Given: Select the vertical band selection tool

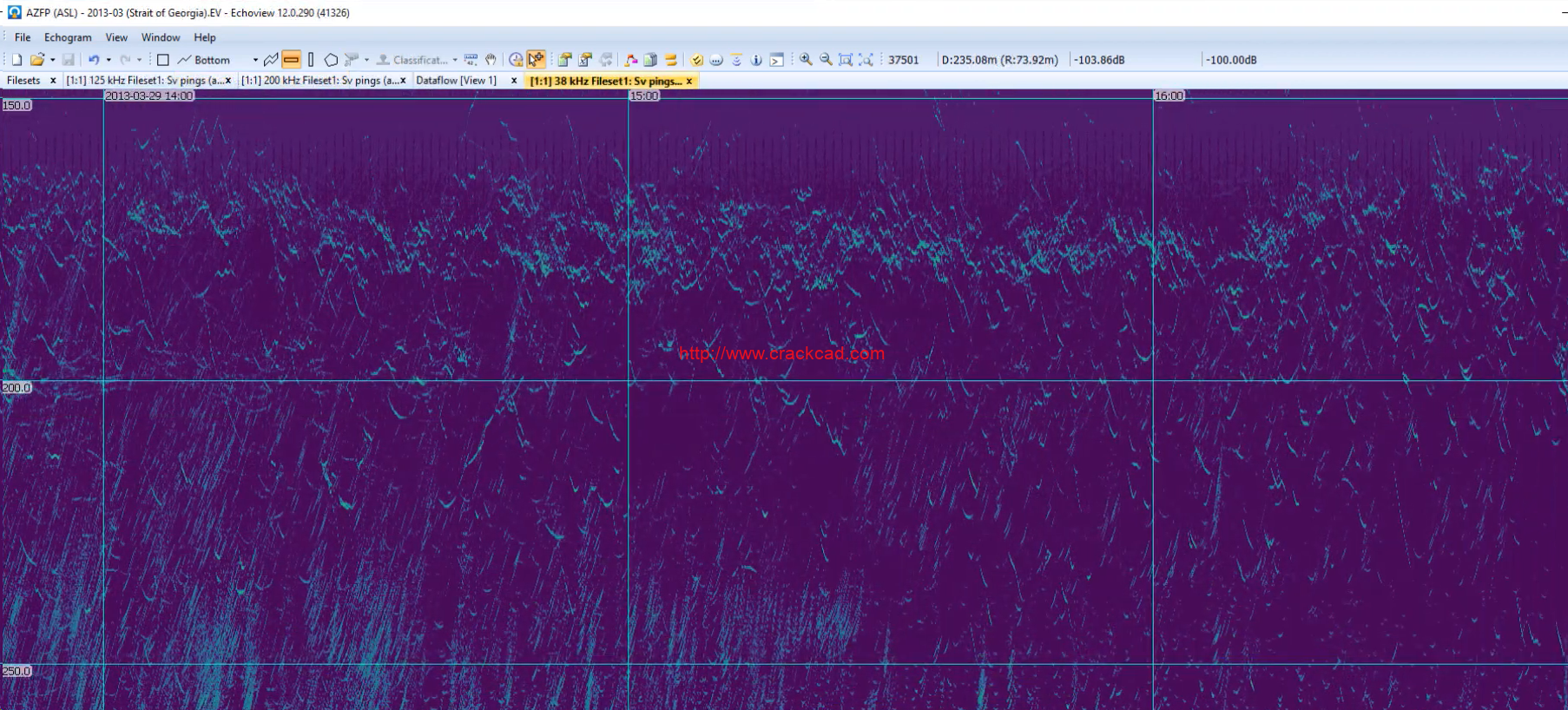Looking at the screenshot, I should (311, 60).
